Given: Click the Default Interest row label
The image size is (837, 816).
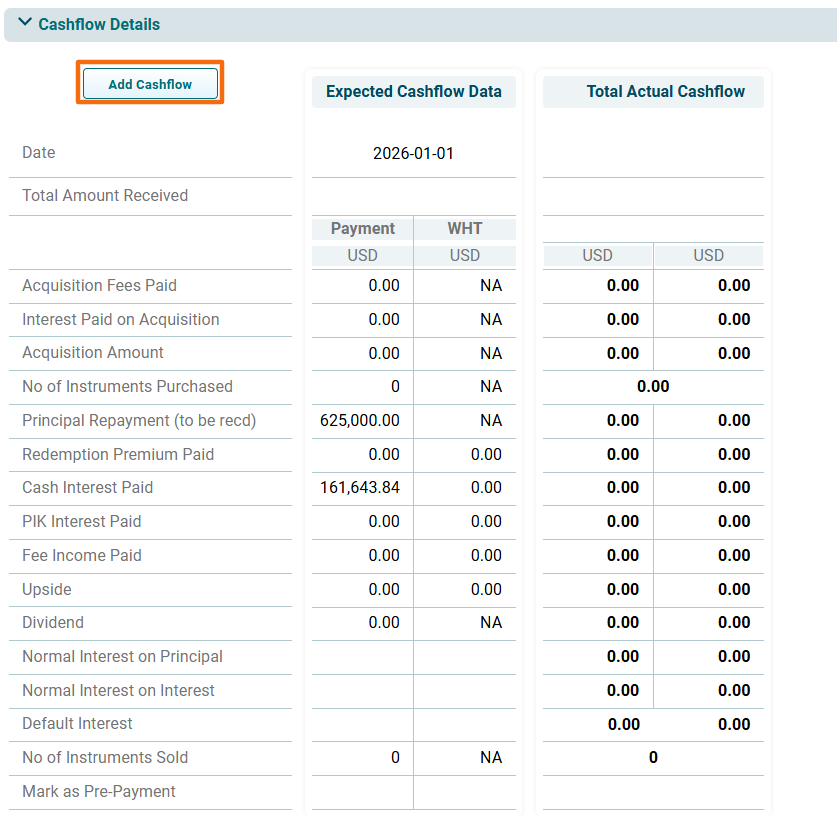Looking at the screenshot, I should click(77, 724).
